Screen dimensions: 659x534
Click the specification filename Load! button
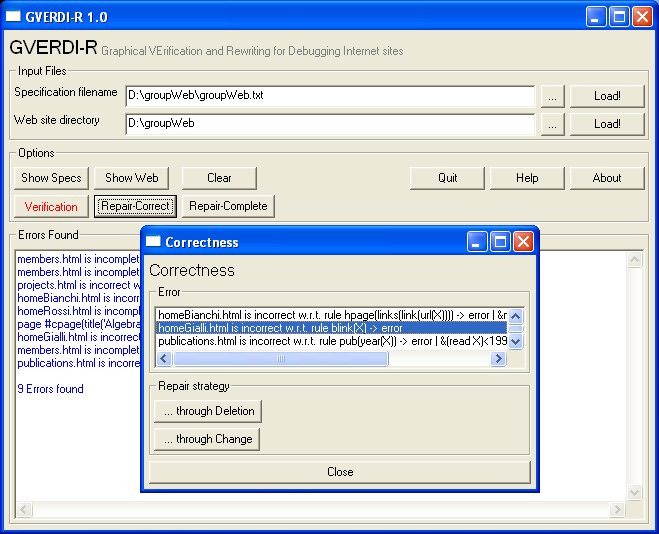607,96
